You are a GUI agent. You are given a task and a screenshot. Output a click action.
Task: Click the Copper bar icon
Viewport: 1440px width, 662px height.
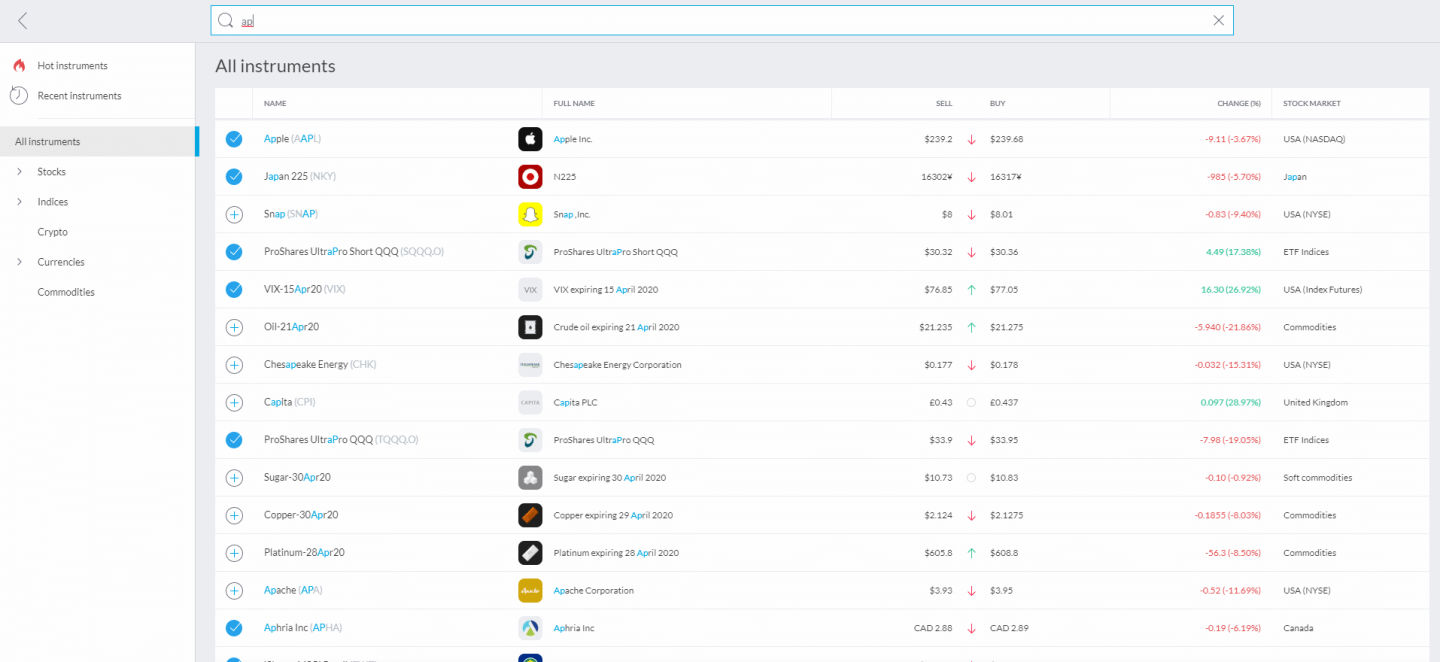coord(530,515)
